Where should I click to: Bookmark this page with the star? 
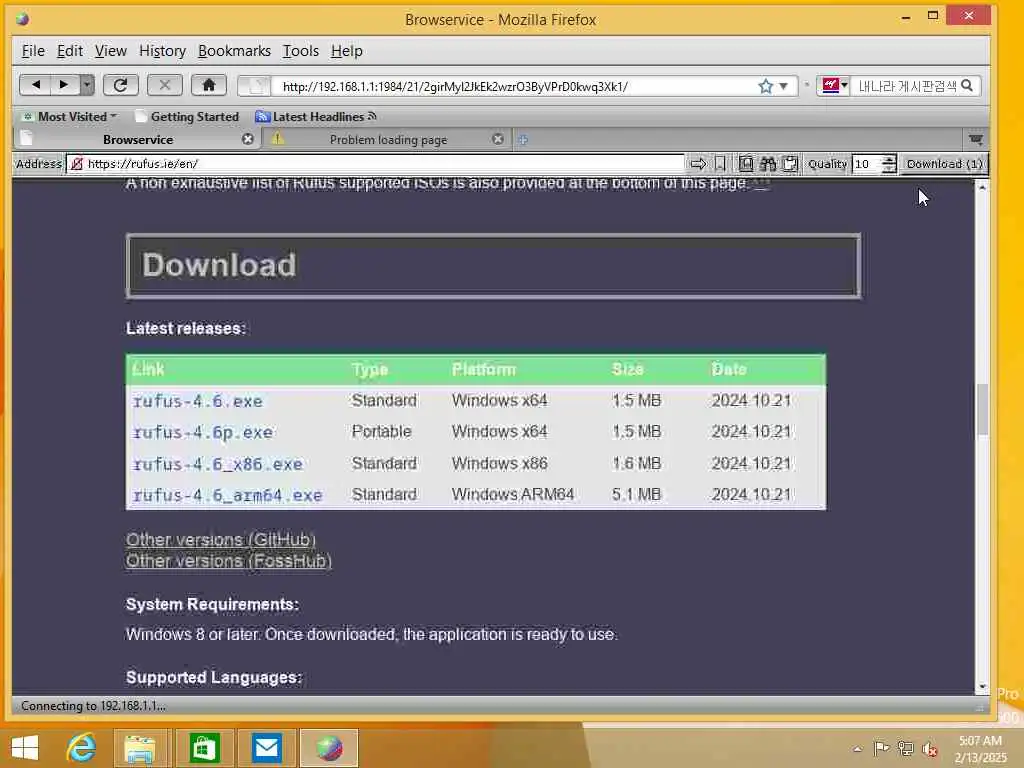coord(765,86)
